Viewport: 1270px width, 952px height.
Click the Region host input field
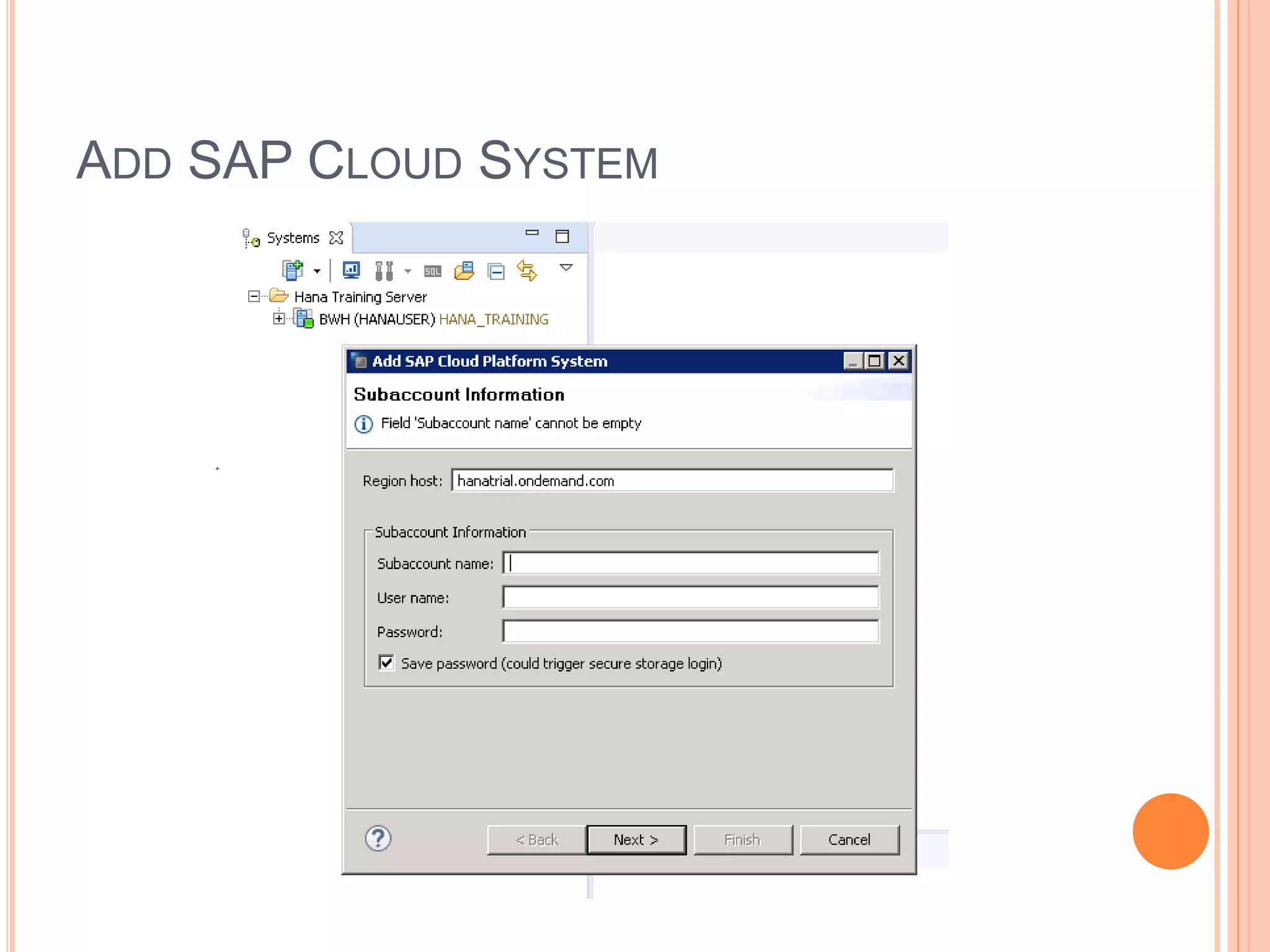click(x=672, y=481)
